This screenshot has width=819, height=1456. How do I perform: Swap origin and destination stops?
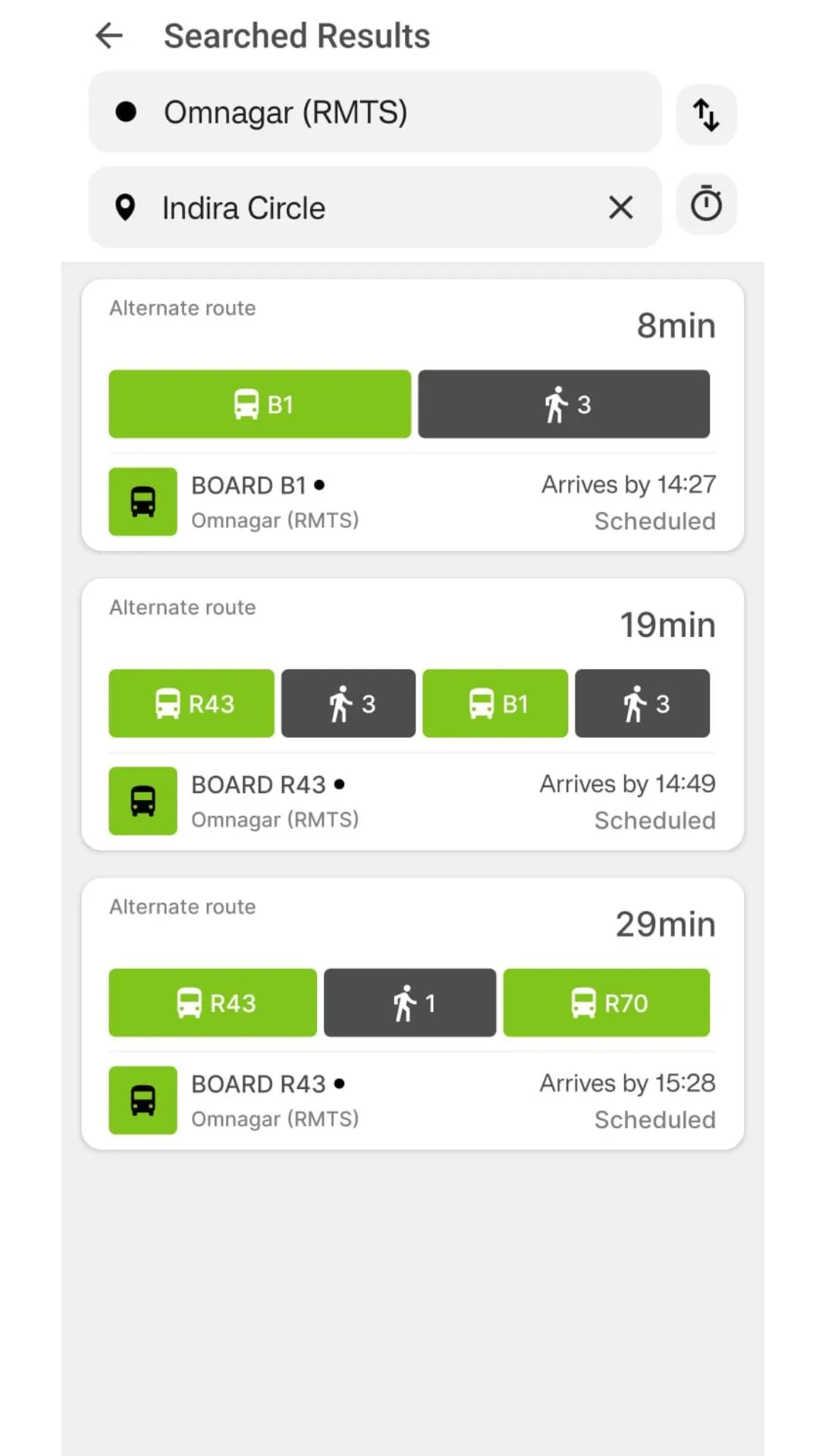706,115
